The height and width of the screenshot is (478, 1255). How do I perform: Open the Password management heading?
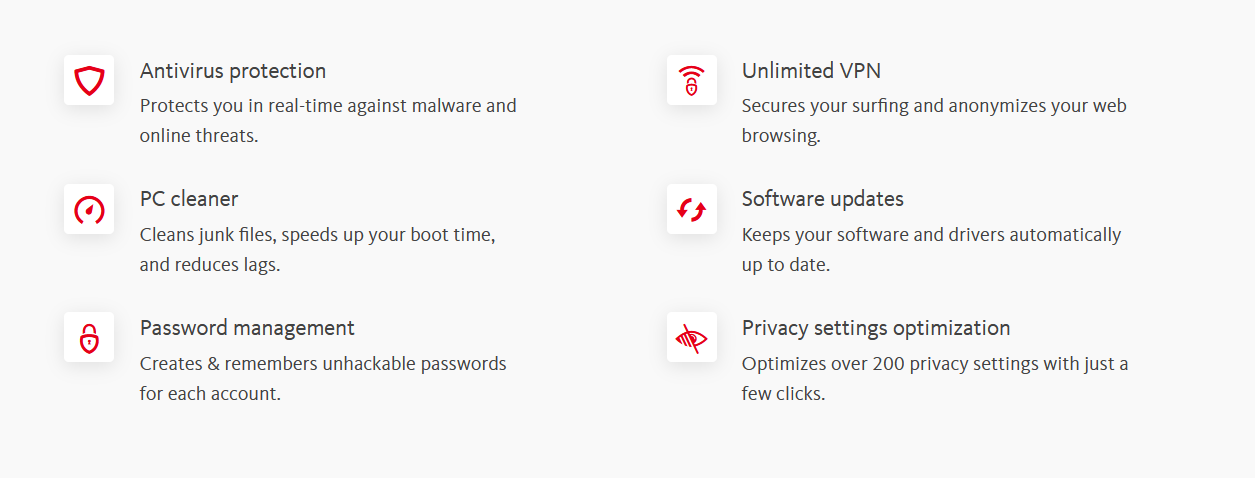coord(246,328)
